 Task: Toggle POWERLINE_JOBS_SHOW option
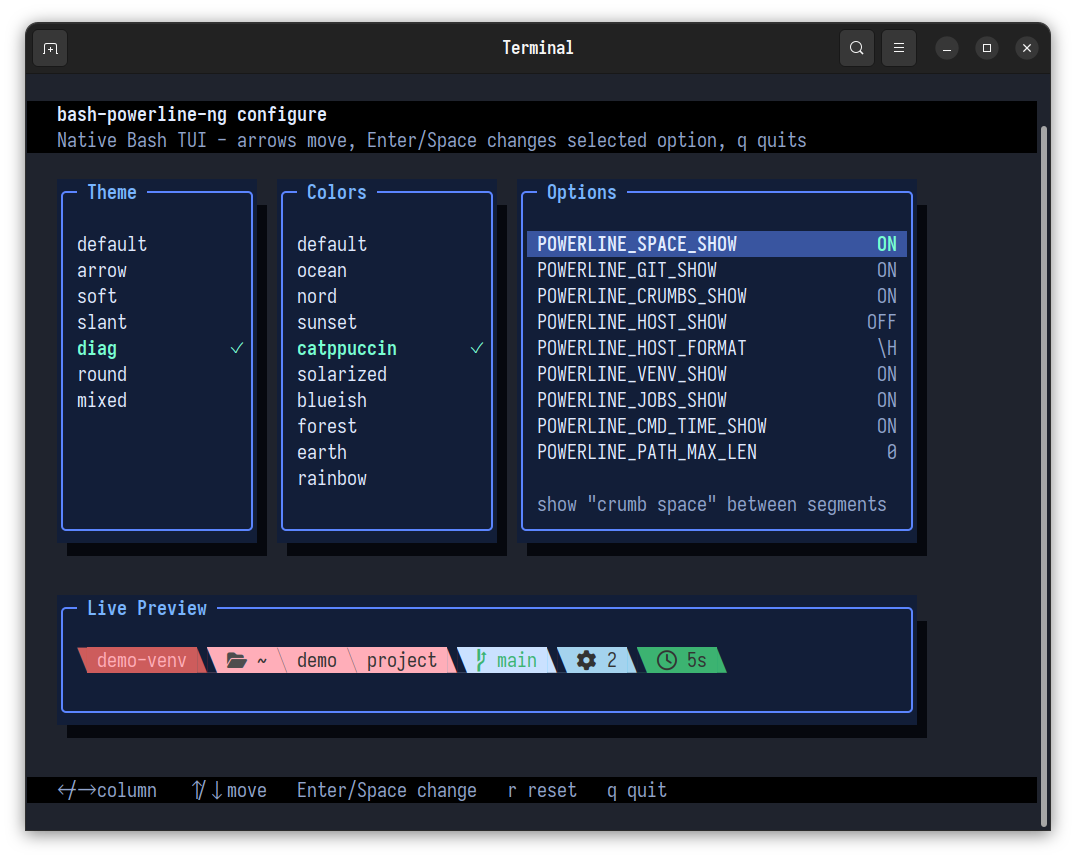(x=716, y=401)
